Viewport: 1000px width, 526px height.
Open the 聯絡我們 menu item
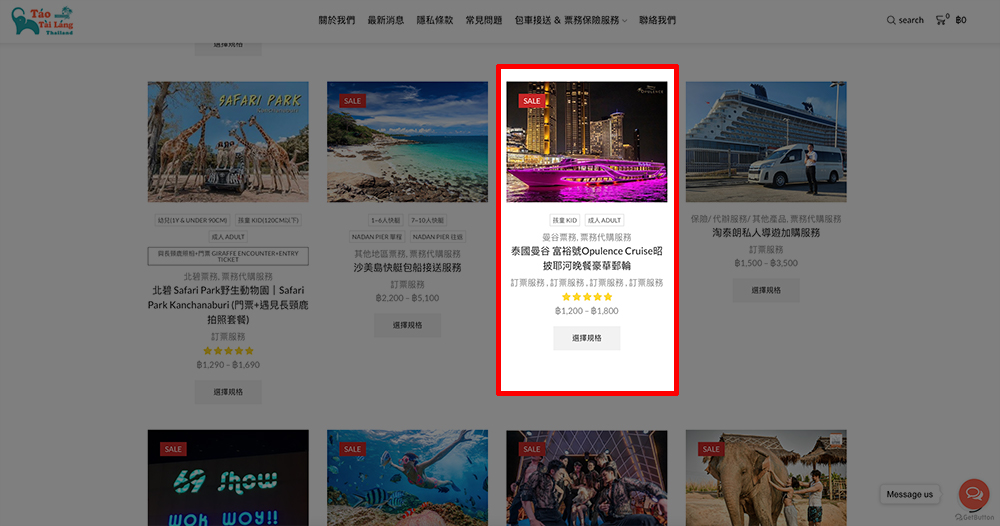658,20
